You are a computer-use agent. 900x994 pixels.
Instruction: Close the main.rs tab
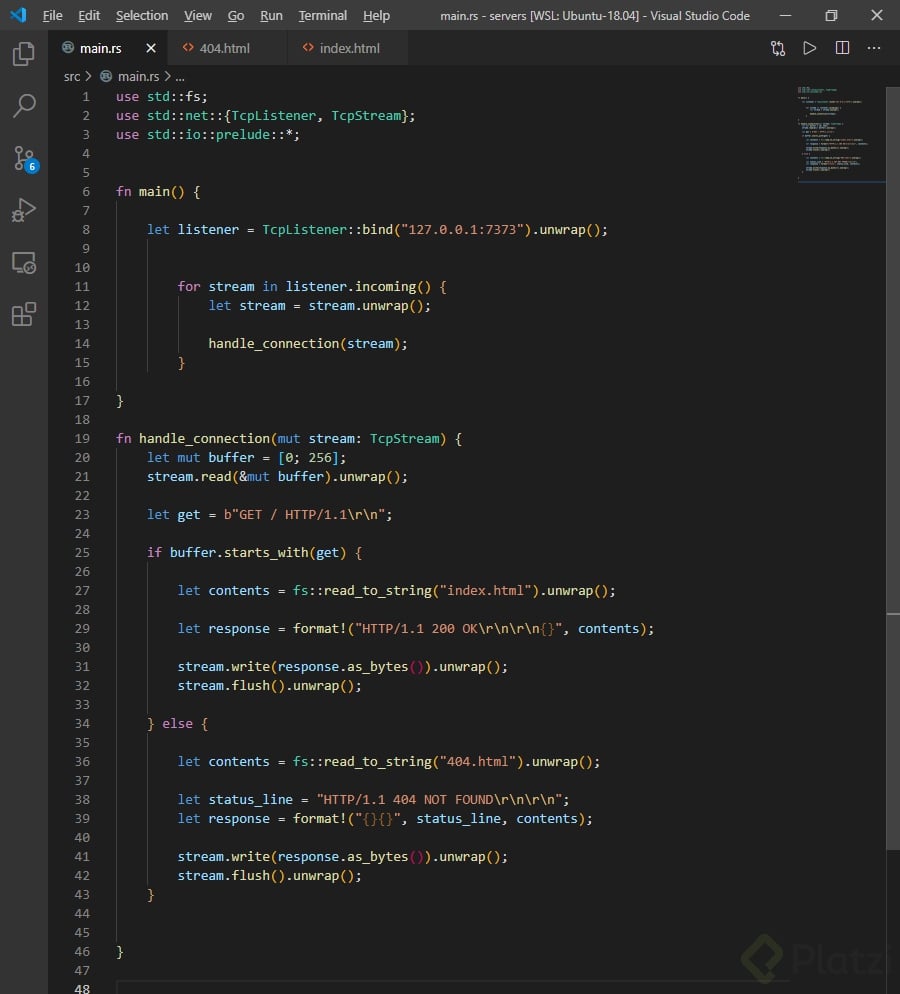pos(151,48)
